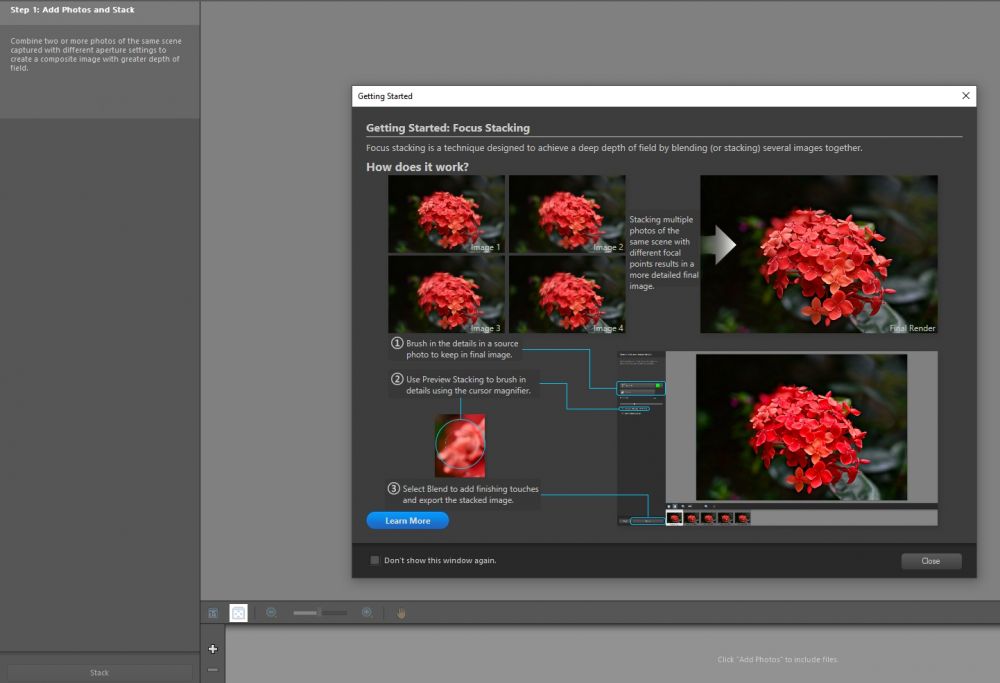Click the actual size view icon
1000x683 pixels.
coord(213,613)
